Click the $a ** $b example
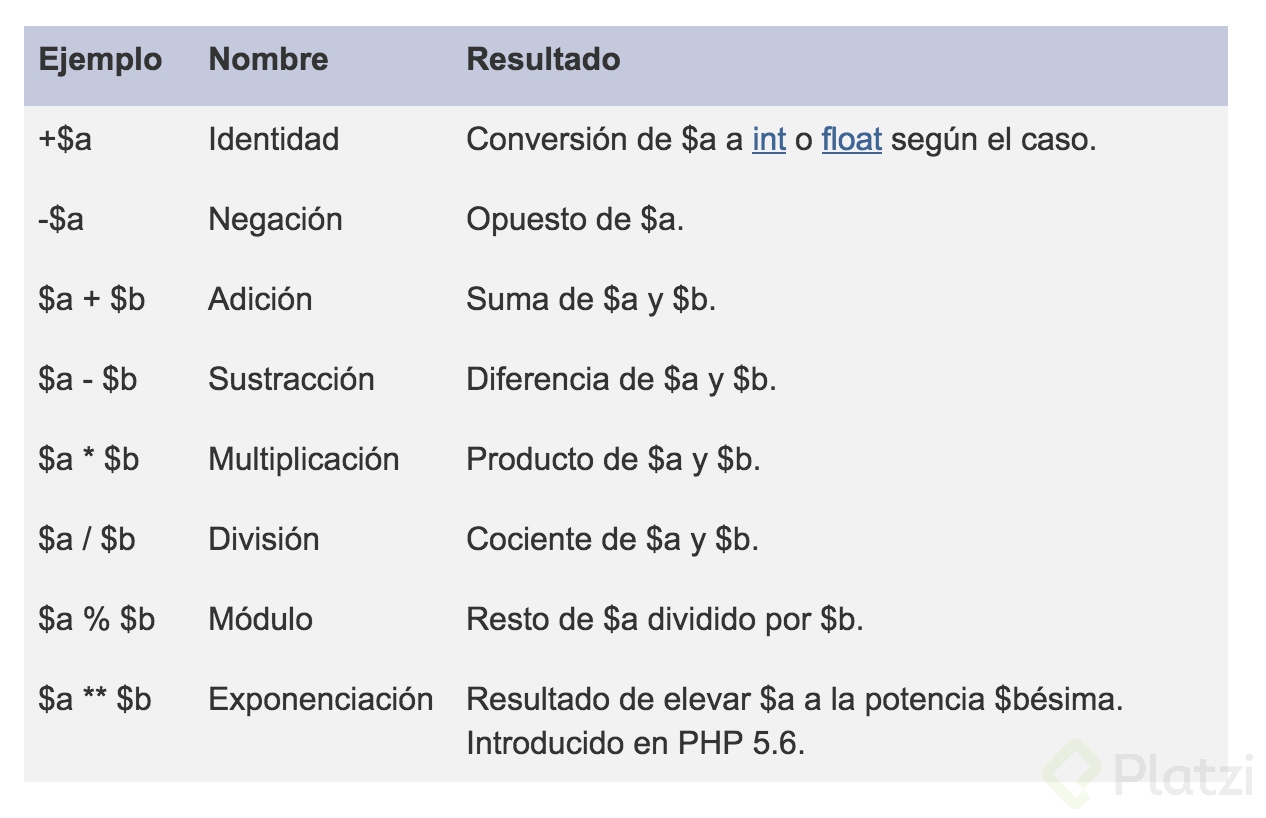Screen dimensions: 1266x818 (x=95, y=699)
